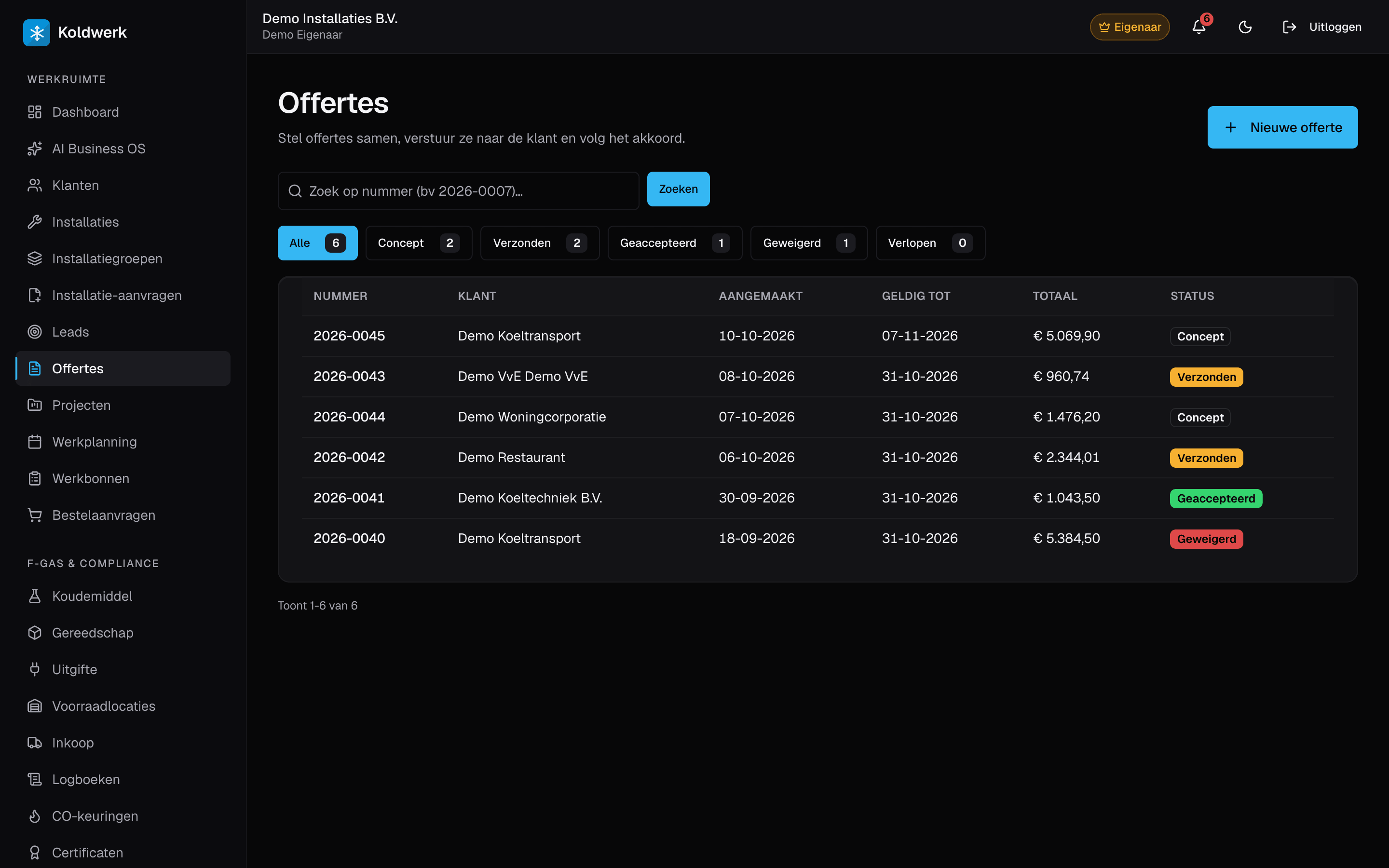Image resolution: width=1389 pixels, height=868 pixels.
Task: Filter offertes by Concept
Action: pos(419,243)
